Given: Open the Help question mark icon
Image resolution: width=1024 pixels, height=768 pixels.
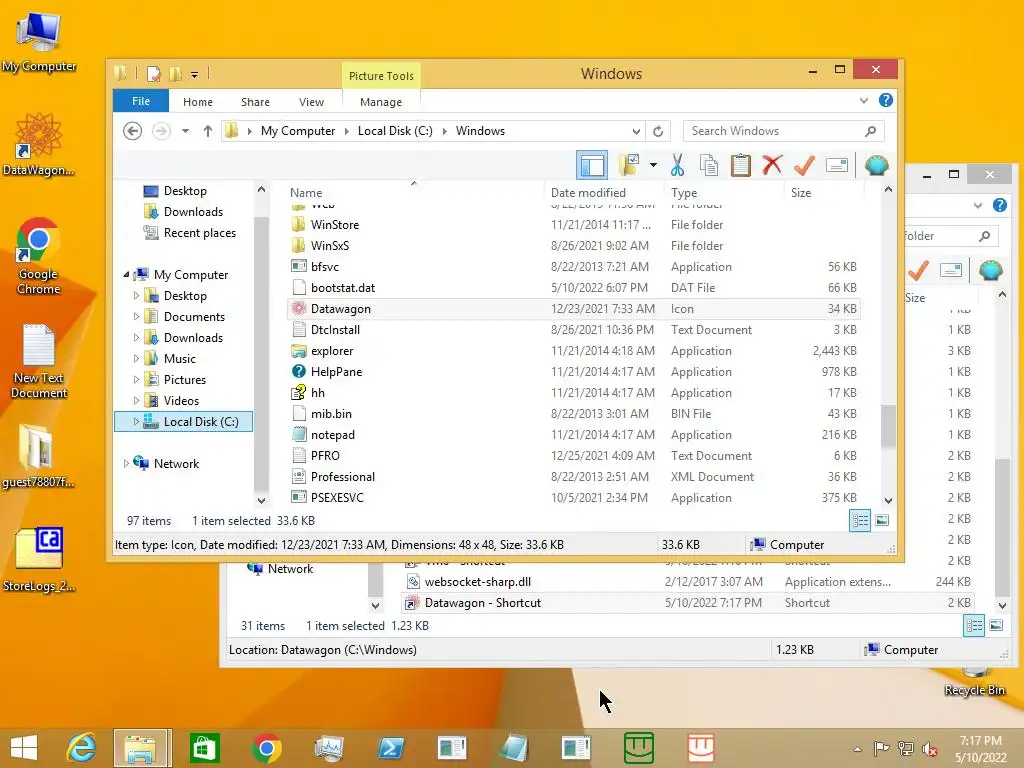Looking at the screenshot, I should pyautogui.click(x=886, y=100).
